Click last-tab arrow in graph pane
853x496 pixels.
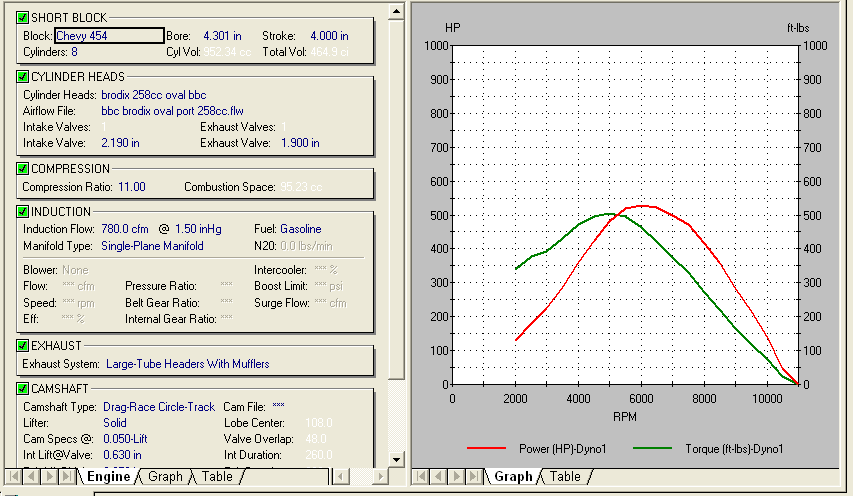(x=475, y=477)
